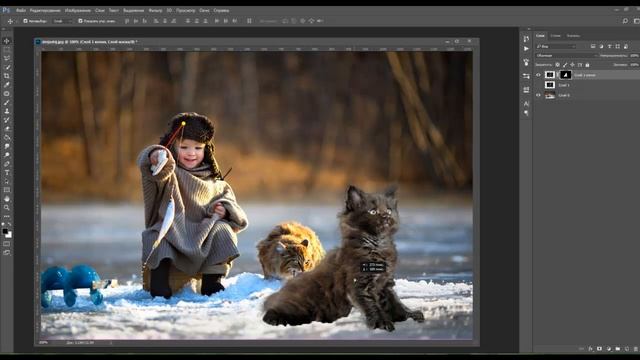Open the Файл menu

[21, 10]
